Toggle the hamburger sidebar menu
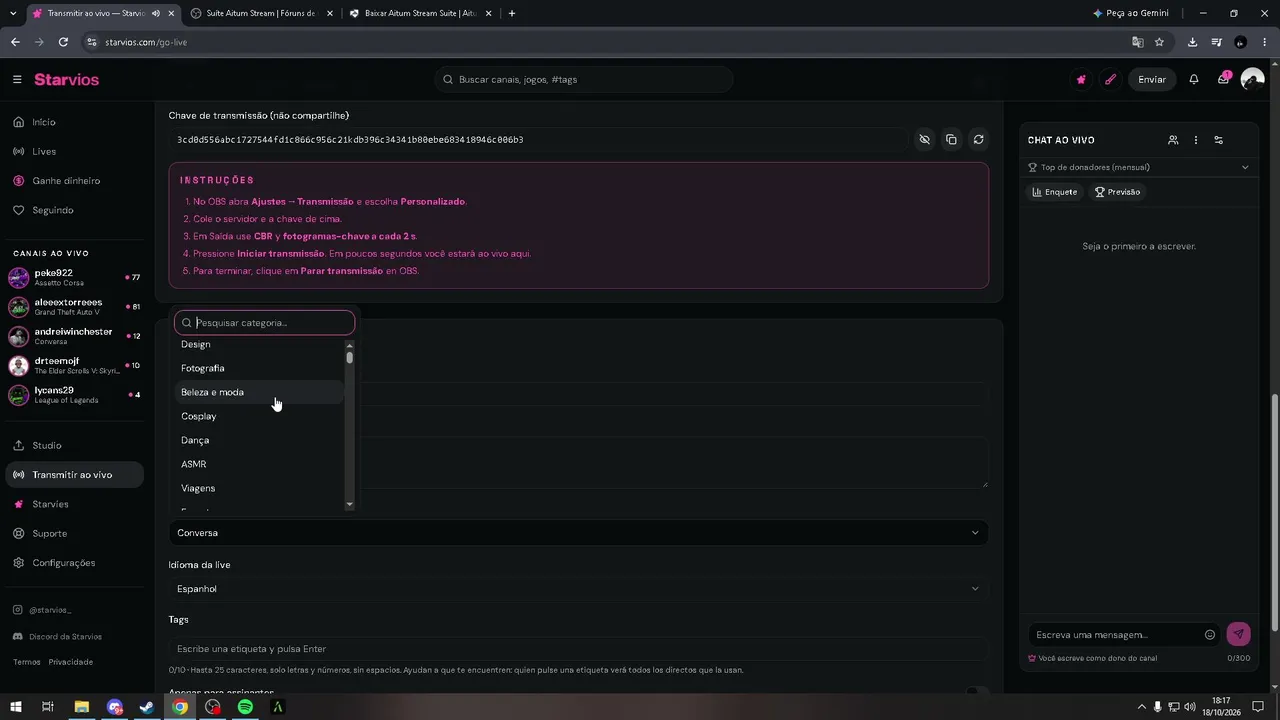Image resolution: width=1280 pixels, height=720 pixels. 17,80
